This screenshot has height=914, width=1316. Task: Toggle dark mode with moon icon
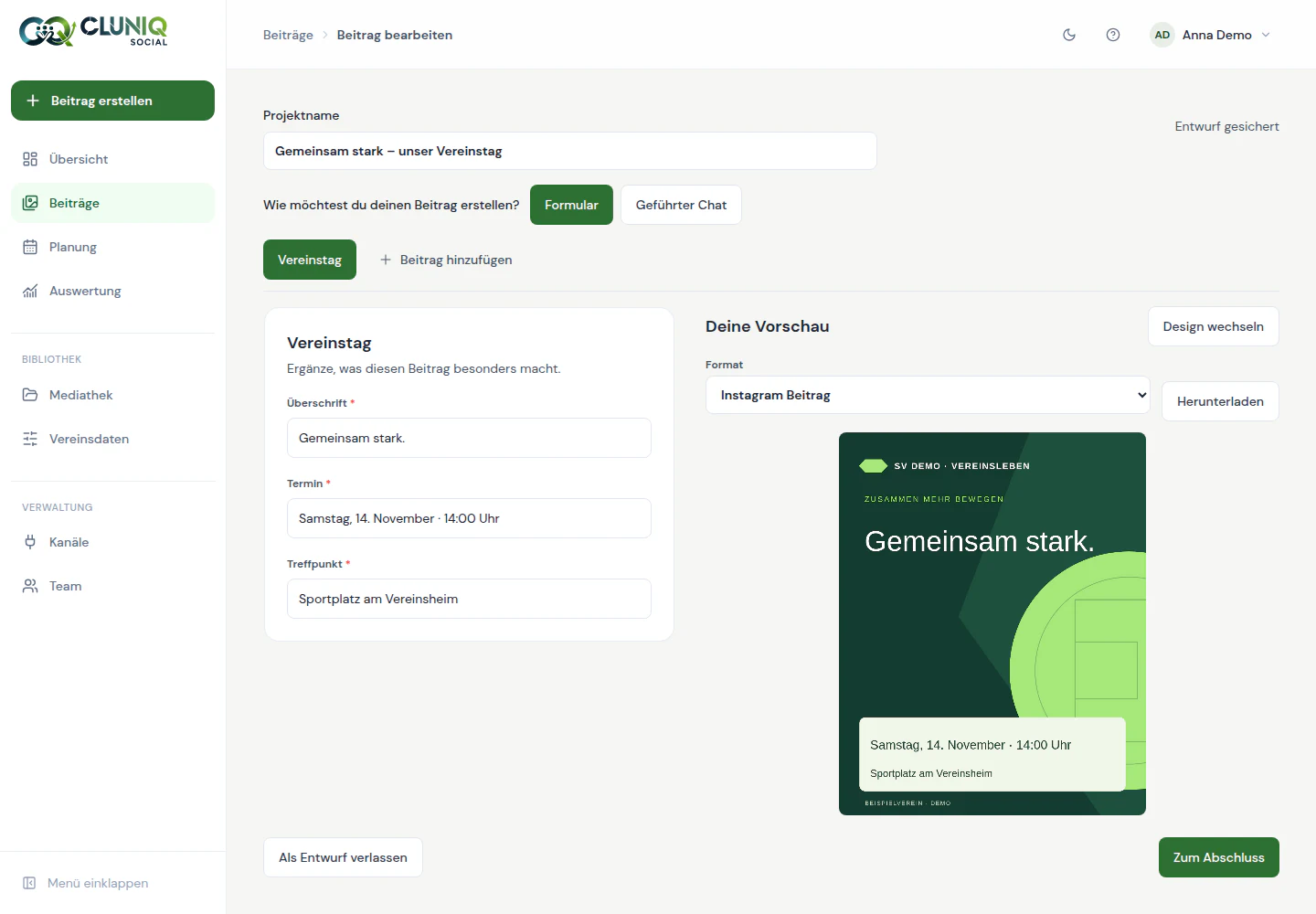[x=1069, y=35]
